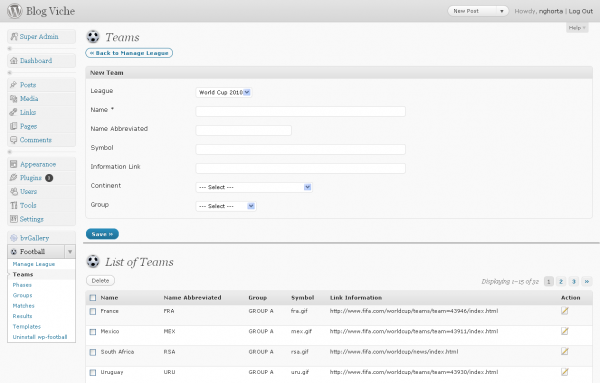Click the Media icon in sidebar

point(14,99)
